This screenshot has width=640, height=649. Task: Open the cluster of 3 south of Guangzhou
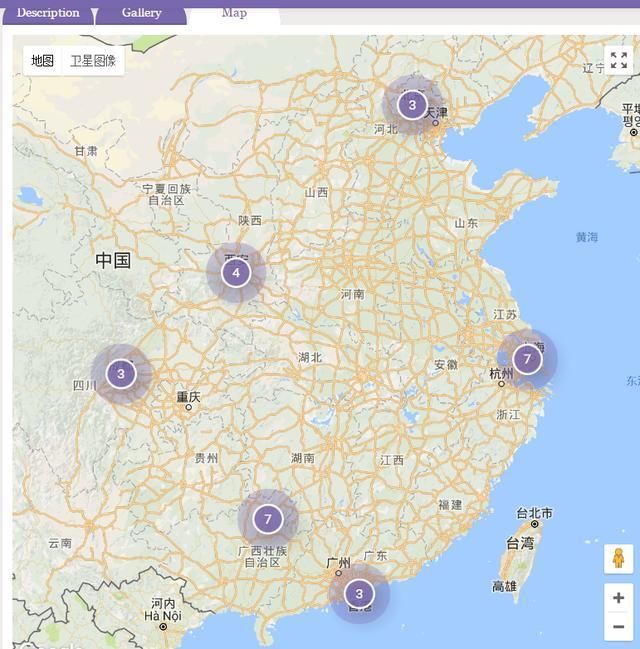pyautogui.click(x=359, y=594)
